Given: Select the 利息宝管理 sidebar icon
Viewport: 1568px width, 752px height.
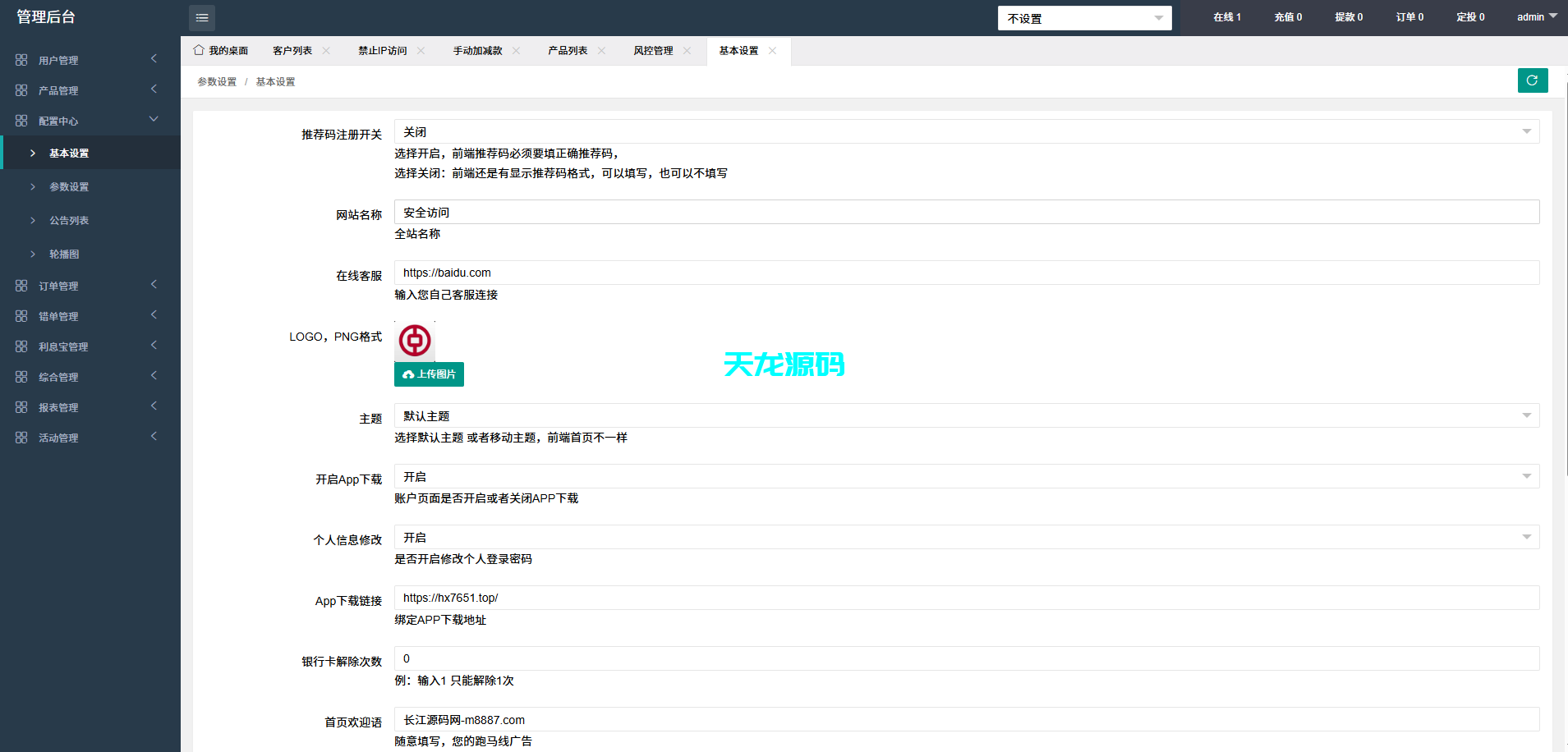Looking at the screenshot, I should click(21, 346).
